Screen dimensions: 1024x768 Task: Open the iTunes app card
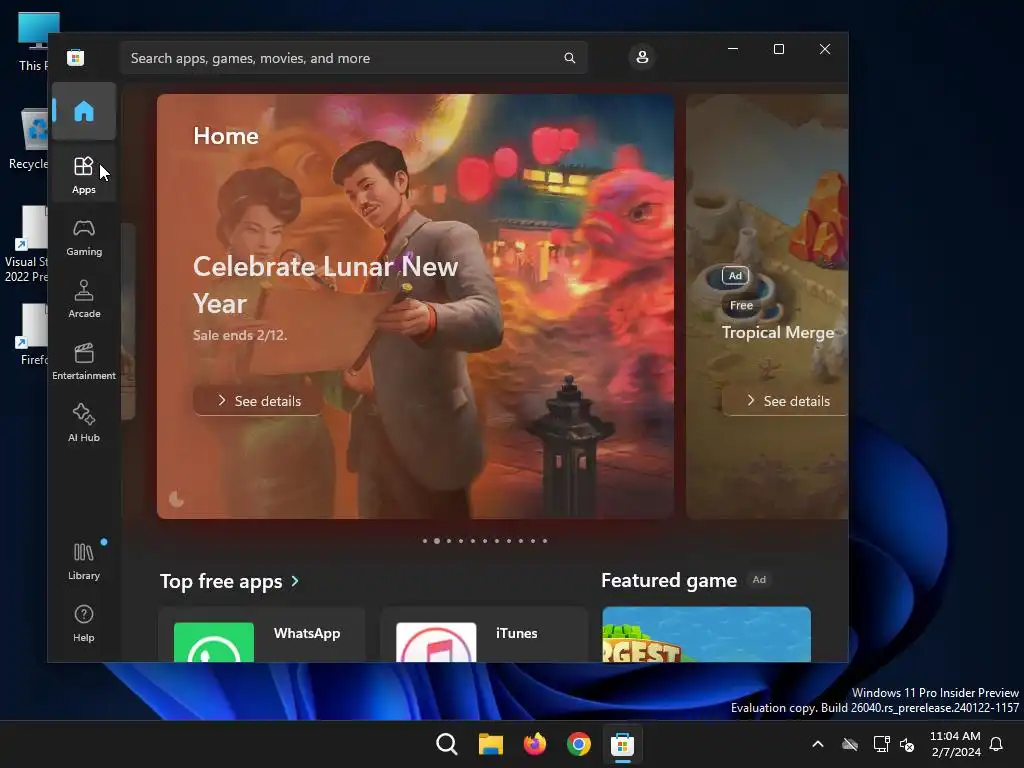484,635
